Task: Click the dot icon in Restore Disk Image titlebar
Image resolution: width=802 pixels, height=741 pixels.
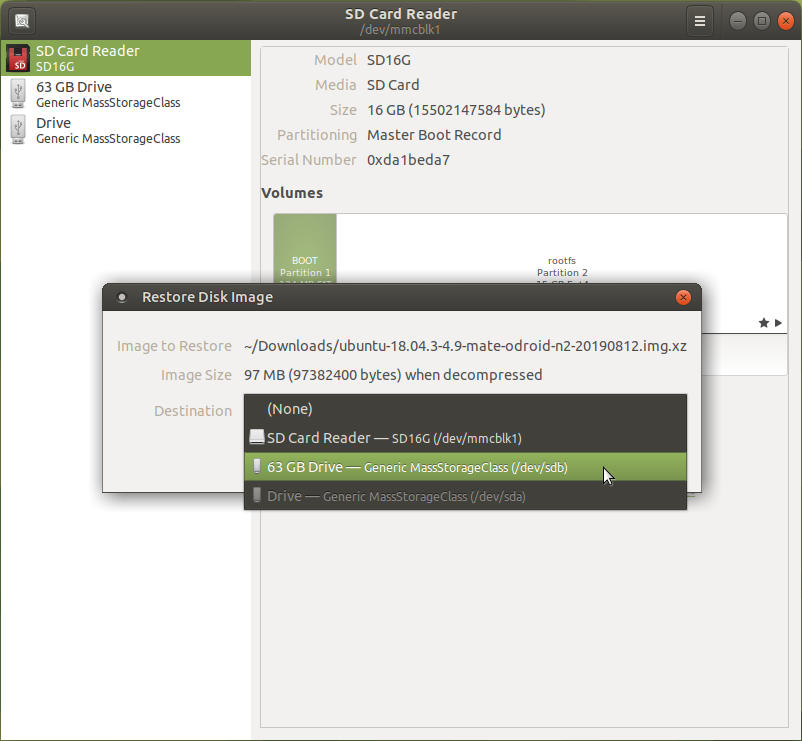Action: pyautogui.click(x=122, y=297)
